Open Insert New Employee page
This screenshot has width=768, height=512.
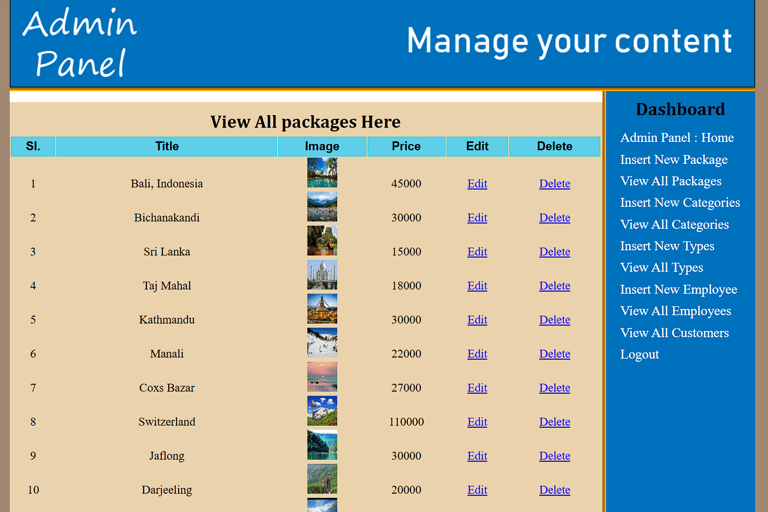click(x=678, y=290)
